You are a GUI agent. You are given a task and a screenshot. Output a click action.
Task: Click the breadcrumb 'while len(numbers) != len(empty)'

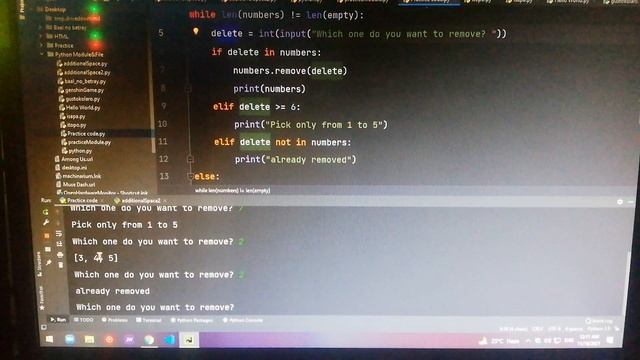[232, 190]
